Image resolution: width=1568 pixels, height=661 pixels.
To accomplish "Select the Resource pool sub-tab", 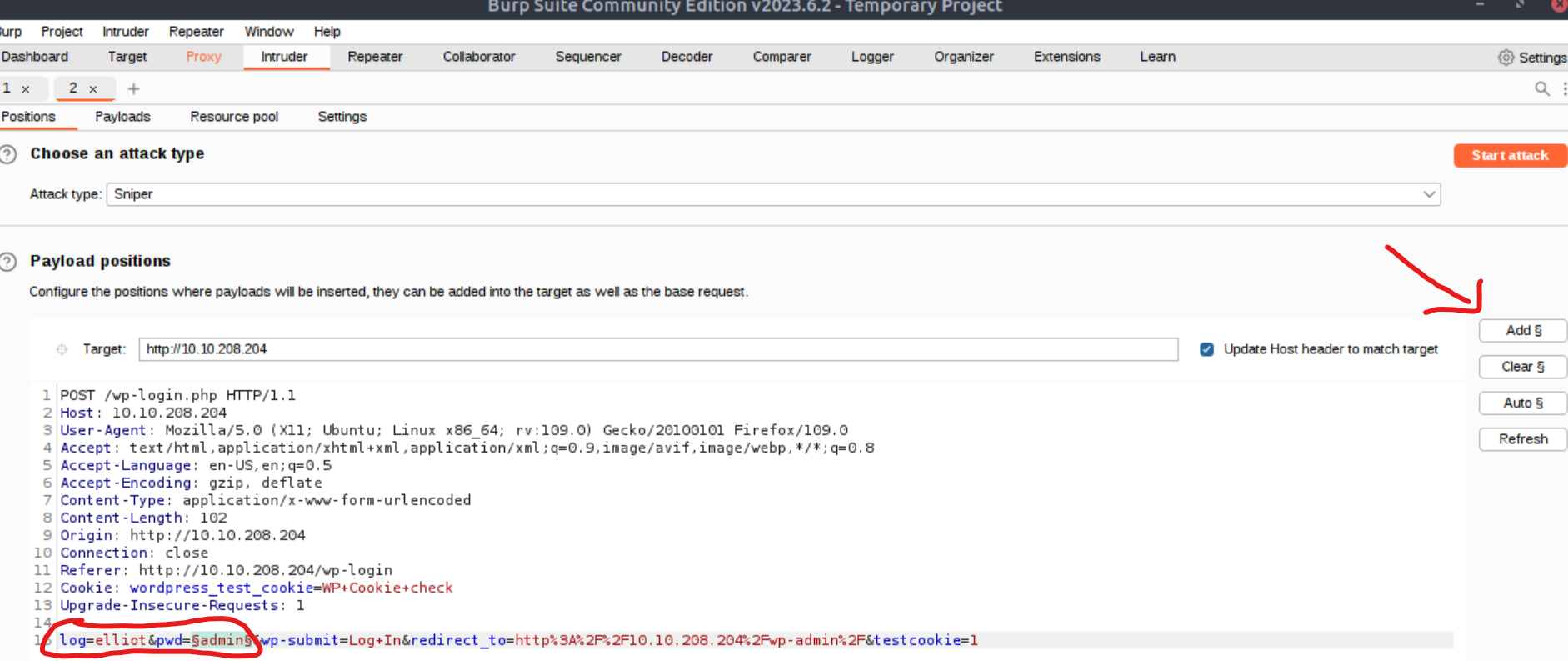I will pos(234,117).
